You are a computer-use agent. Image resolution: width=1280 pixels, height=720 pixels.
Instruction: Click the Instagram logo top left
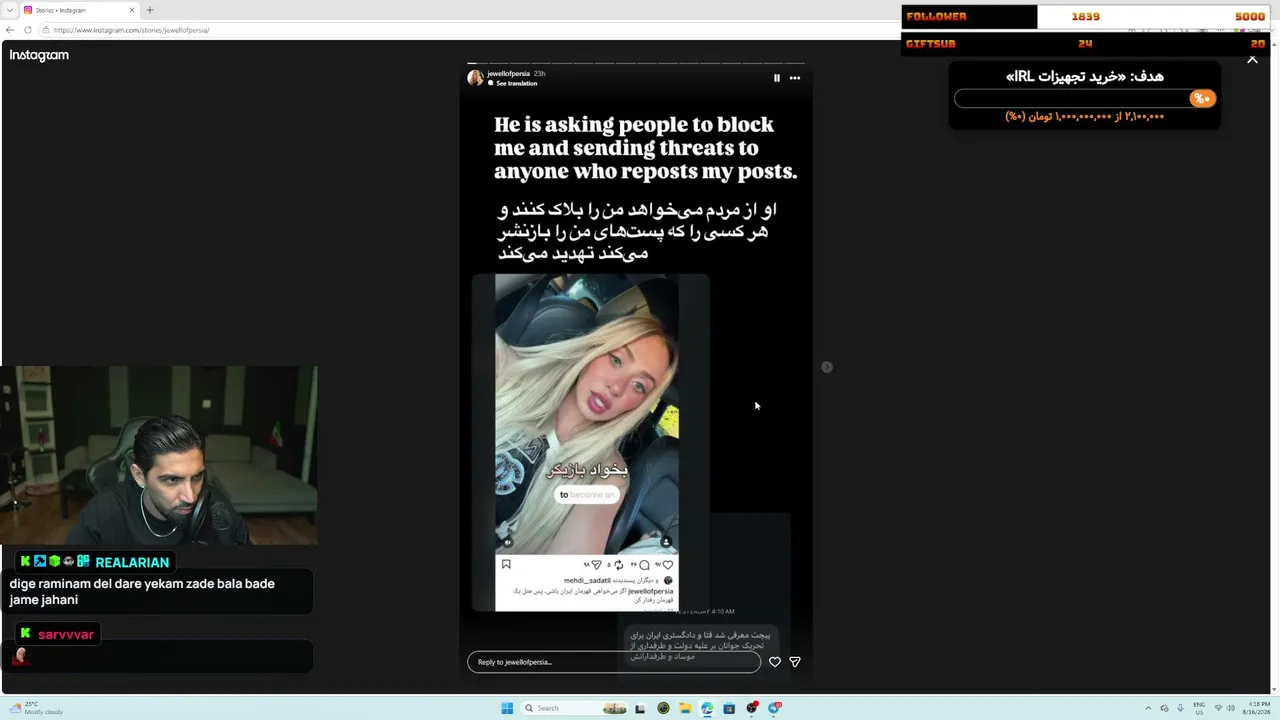(x=39, y=56)
